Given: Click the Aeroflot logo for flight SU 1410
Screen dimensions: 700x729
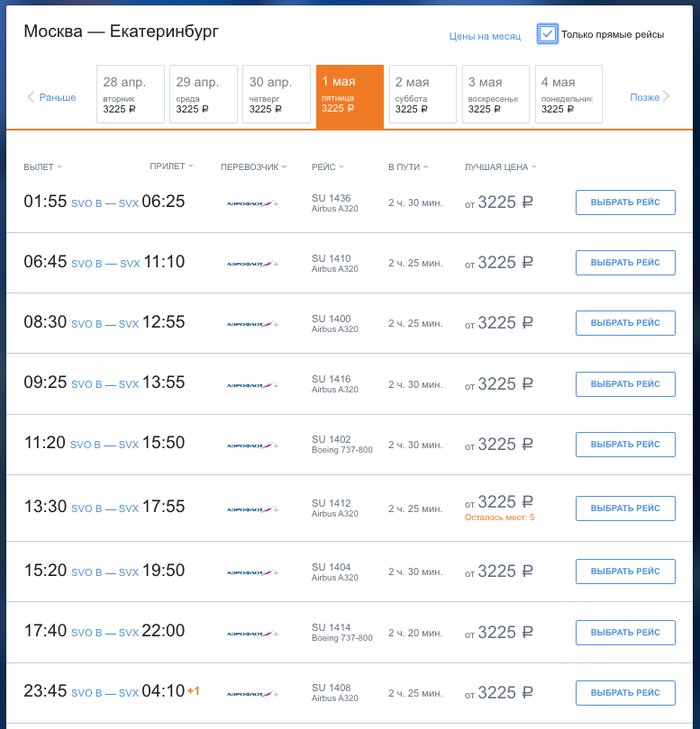Looking at the screenshot, I should pos(251,264).
